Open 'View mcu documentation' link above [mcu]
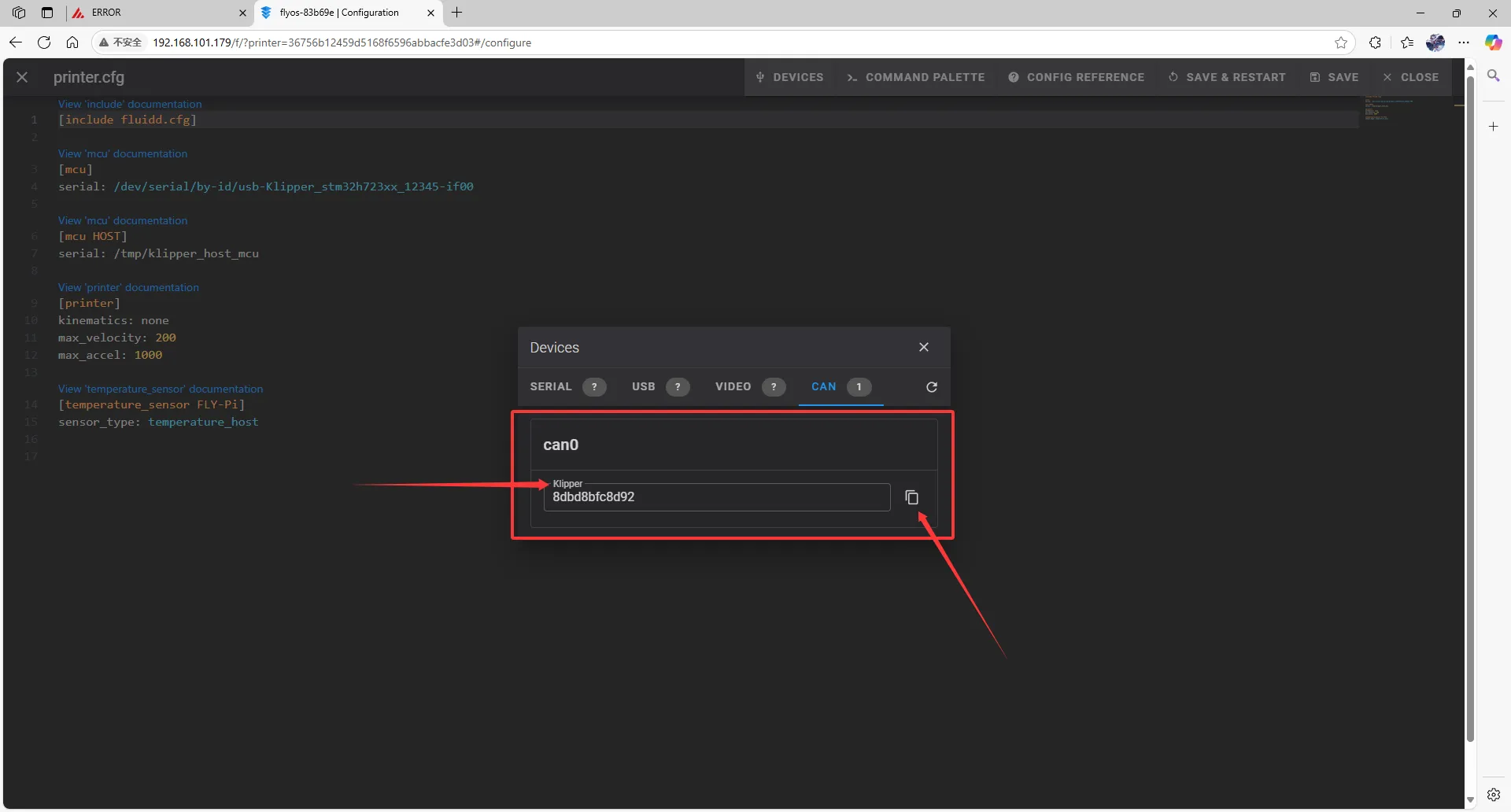Viewport: 1511px width, 812px height. (123, 154)
